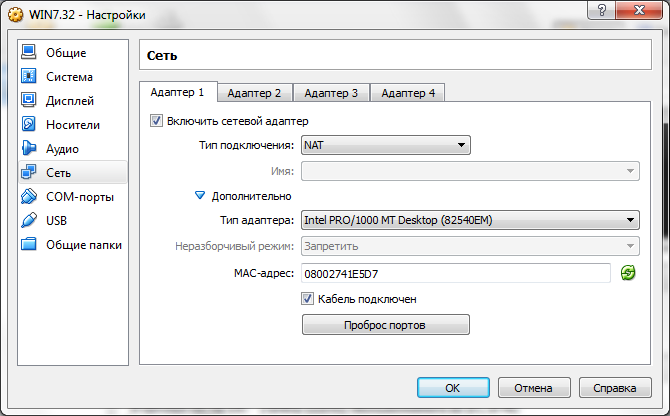This screenshot has height=416, width=670.
Task: Click inside the MAC-адрес field
Action: (x=455, y=273)
